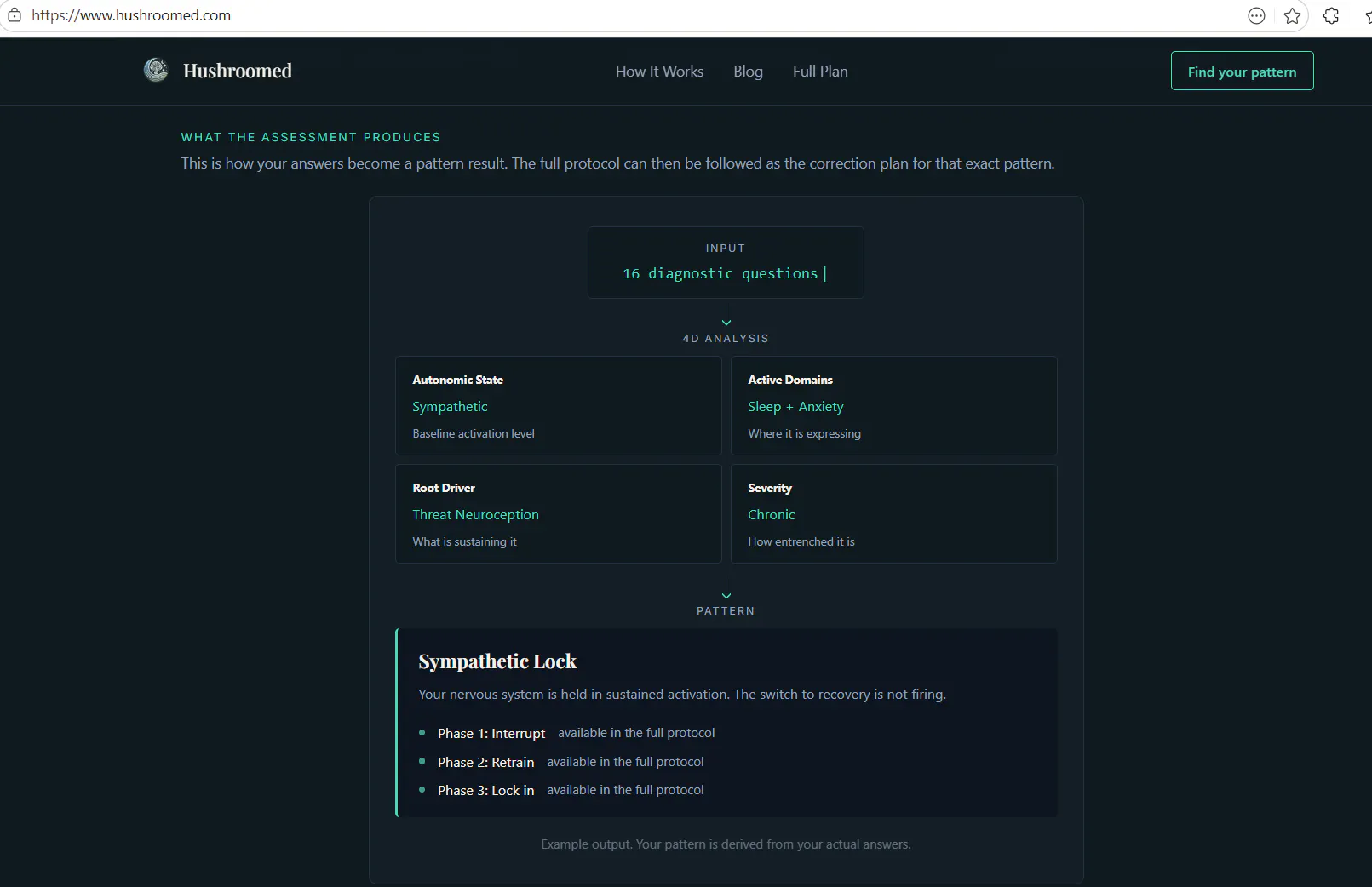Click the bullet dot beside Phase 3: Lock in

point(422,789)
